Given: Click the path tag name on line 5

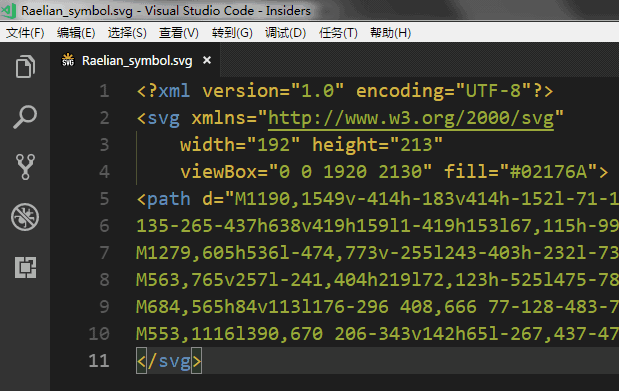Looking at the screenshot, I should tap(169, 199).
